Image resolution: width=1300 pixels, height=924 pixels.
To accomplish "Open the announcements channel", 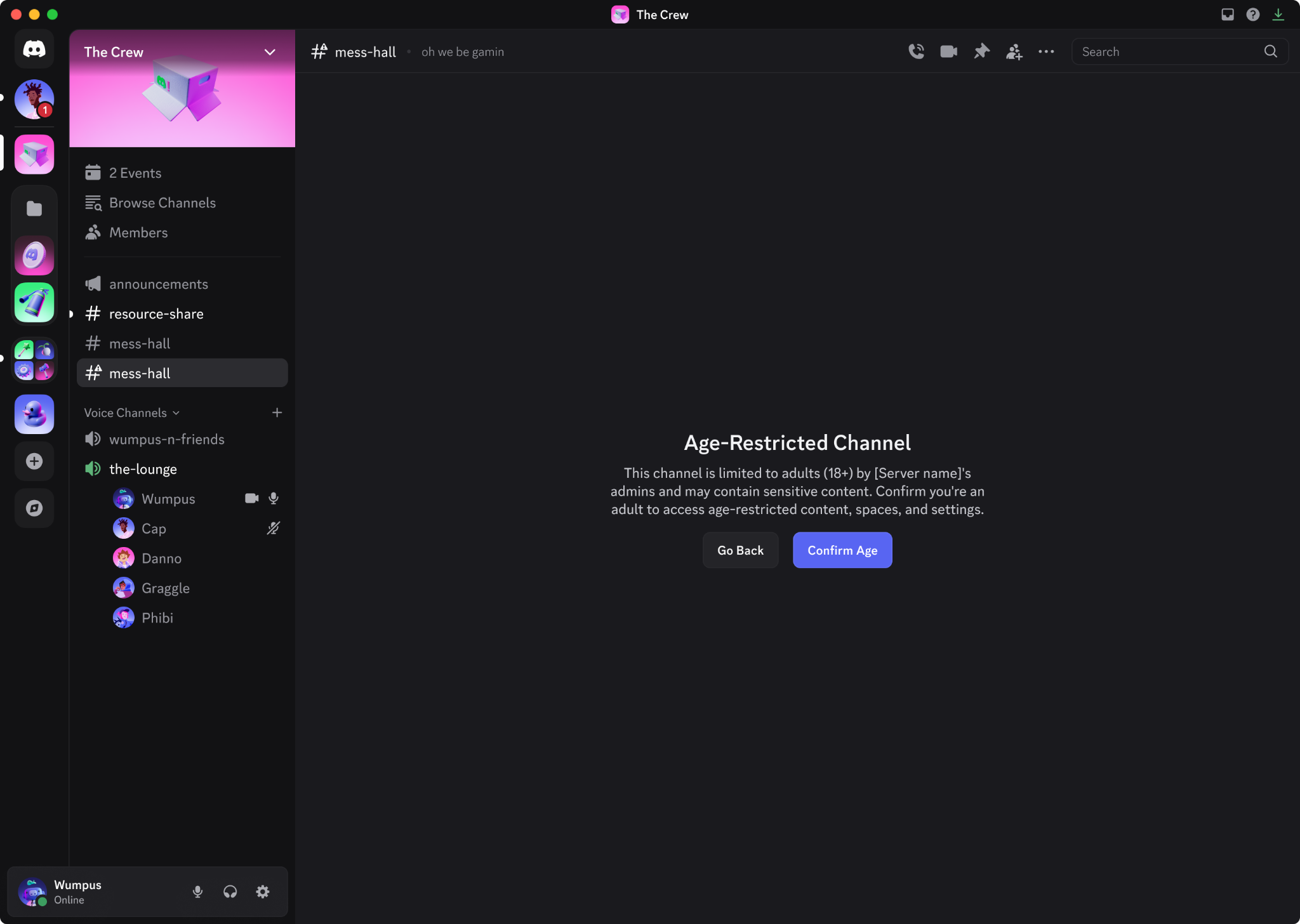I will click(182, 284).
